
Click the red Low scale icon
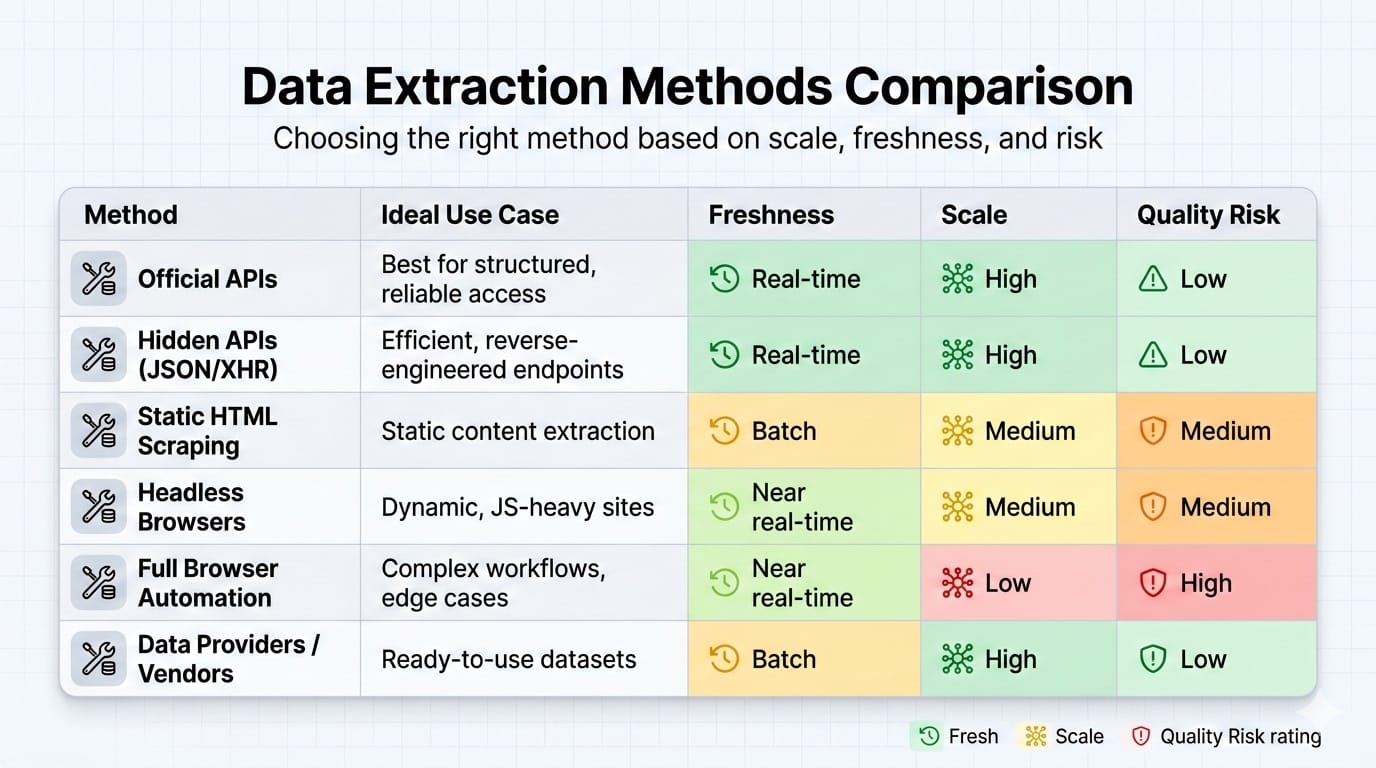coord(957,583)
